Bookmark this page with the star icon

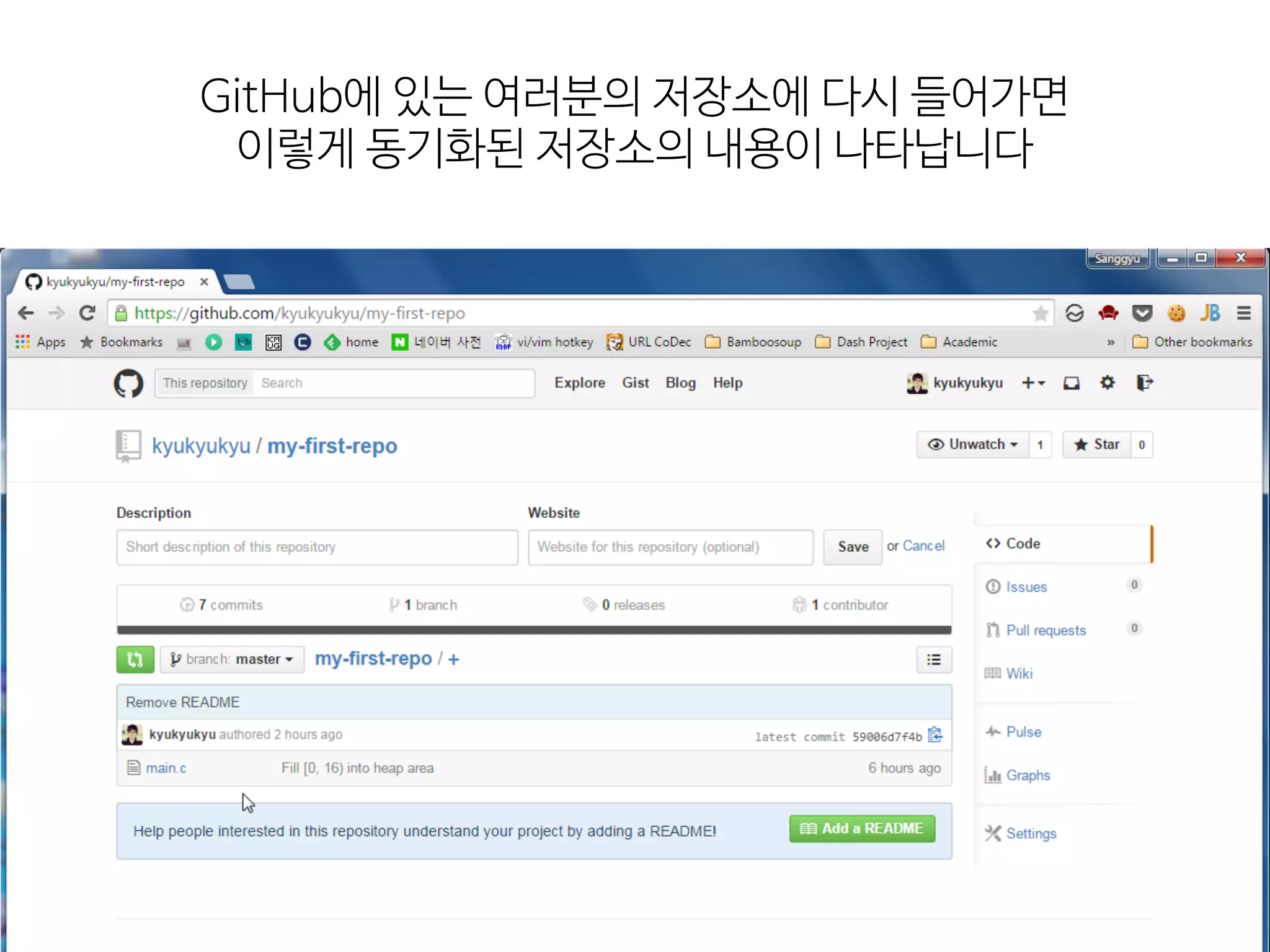[1041, 314]
